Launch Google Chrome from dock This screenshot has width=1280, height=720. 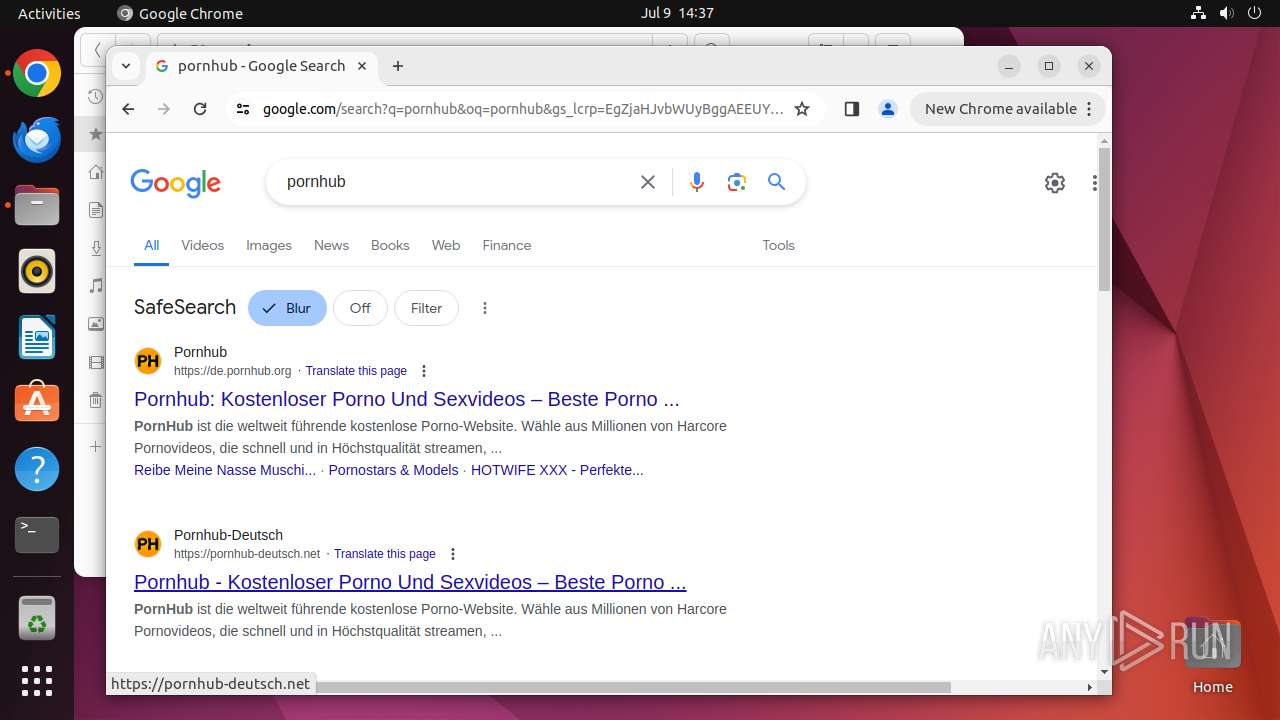[x=37, y=74]
